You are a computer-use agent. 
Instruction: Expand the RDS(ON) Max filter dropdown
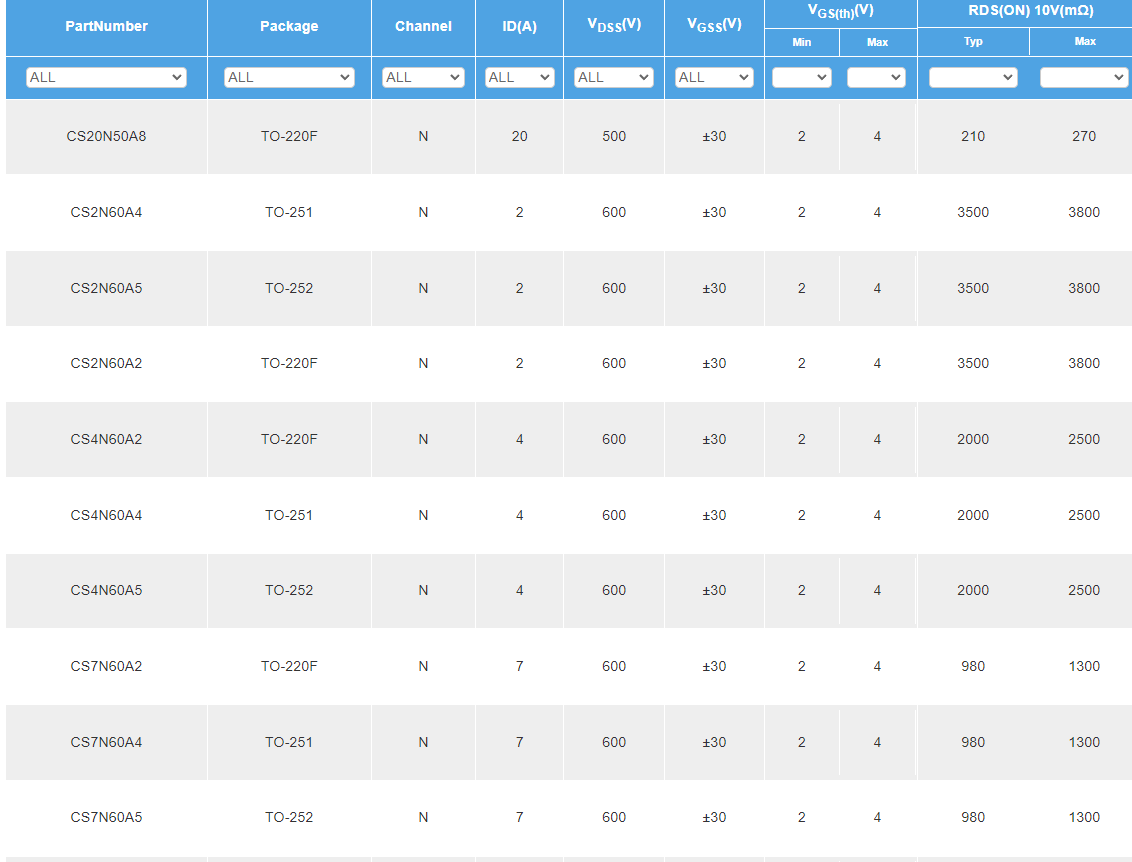pyautogui.click(x=1084, y=77)
